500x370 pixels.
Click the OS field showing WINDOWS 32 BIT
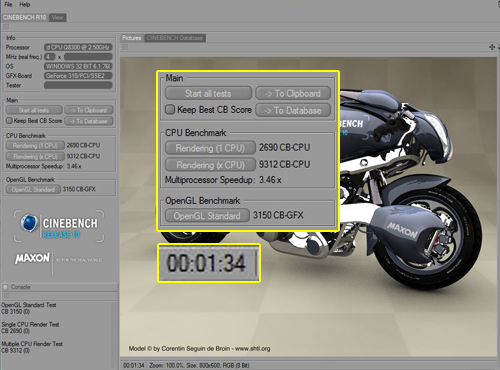click(78, 66)
